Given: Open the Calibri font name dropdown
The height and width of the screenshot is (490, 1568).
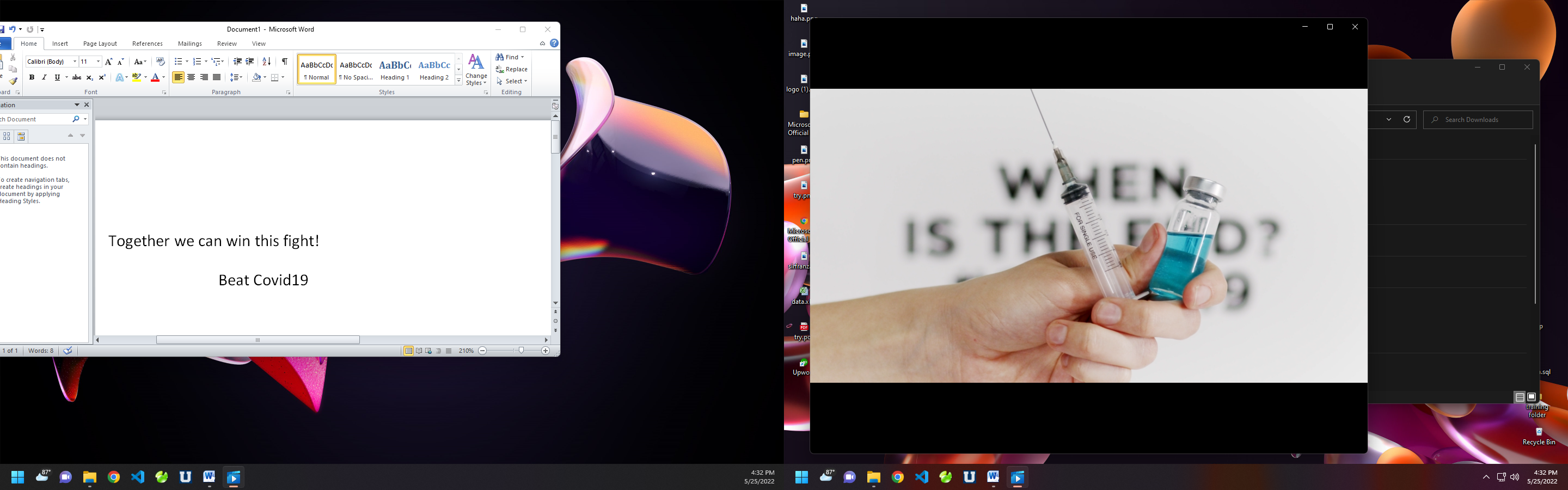Looking at the screenshot, I should [75, 62].
